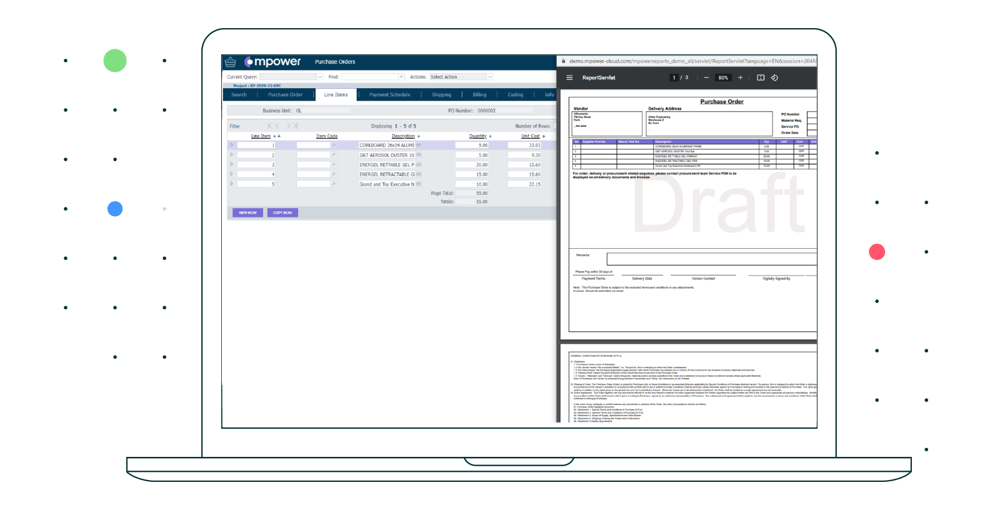1000x505 pixels.
Task: Open description details icon for Grand and Toy row
Action: click(419, 184)
